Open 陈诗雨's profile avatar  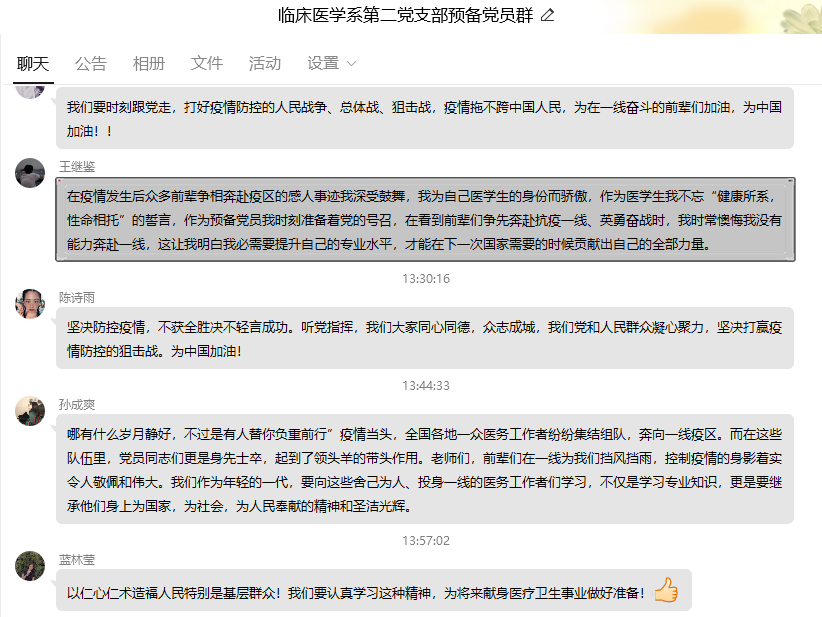tap(30, 303)
